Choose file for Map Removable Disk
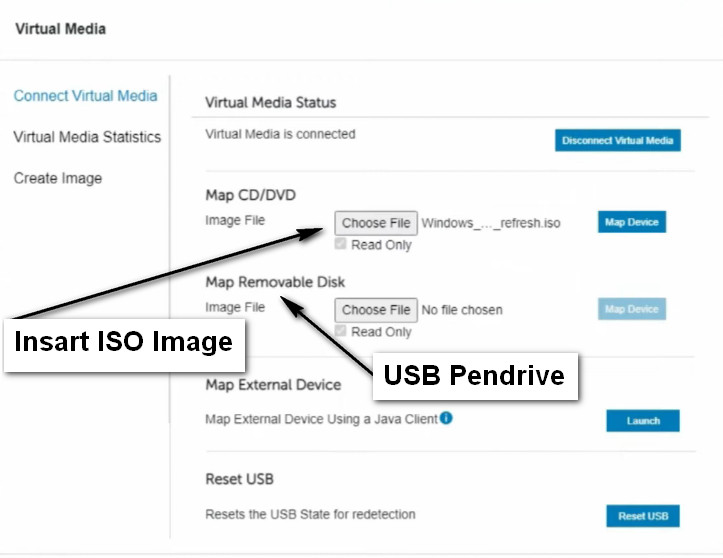The width and height of the screenshot is (723, 558). (x=376, y=310)
